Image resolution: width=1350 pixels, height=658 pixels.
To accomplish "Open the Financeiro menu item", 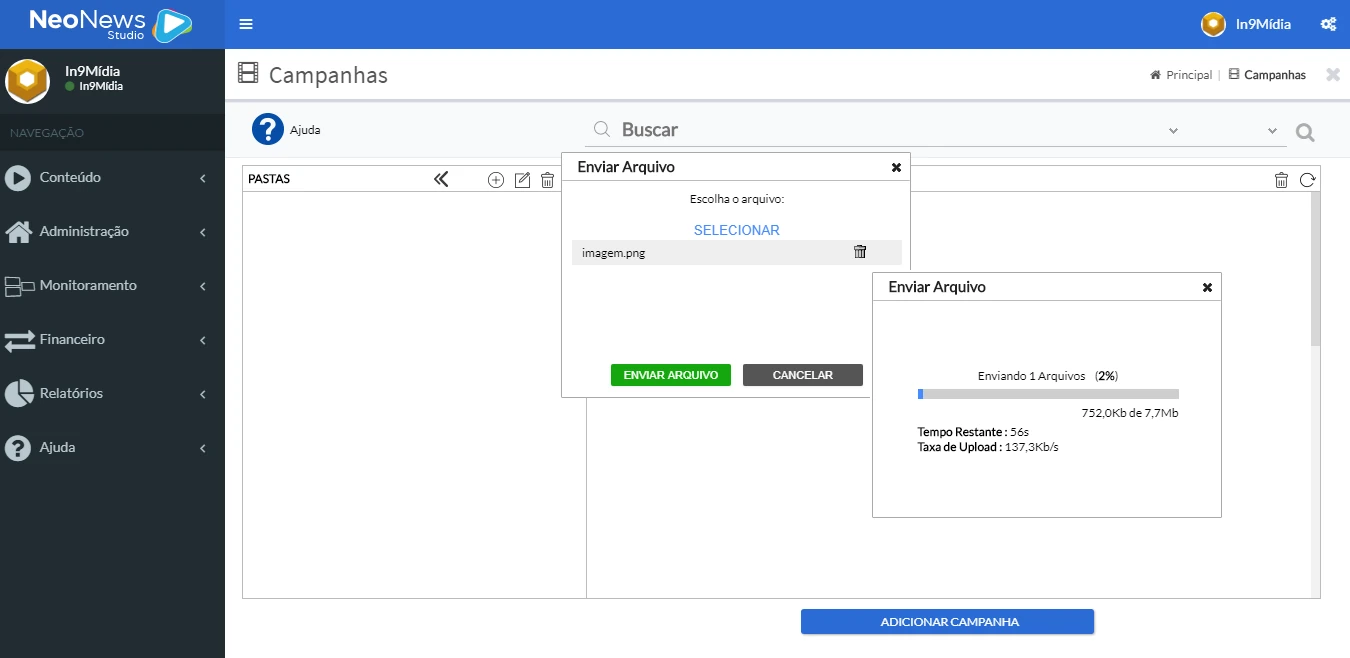I will [x=112, y=340].
